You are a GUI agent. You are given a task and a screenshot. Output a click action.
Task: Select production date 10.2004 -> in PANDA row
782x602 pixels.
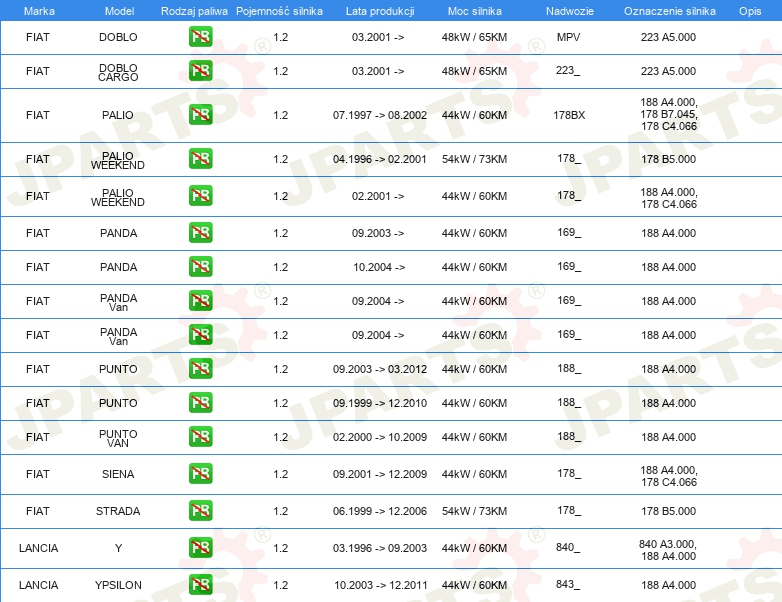click(379, 267)
